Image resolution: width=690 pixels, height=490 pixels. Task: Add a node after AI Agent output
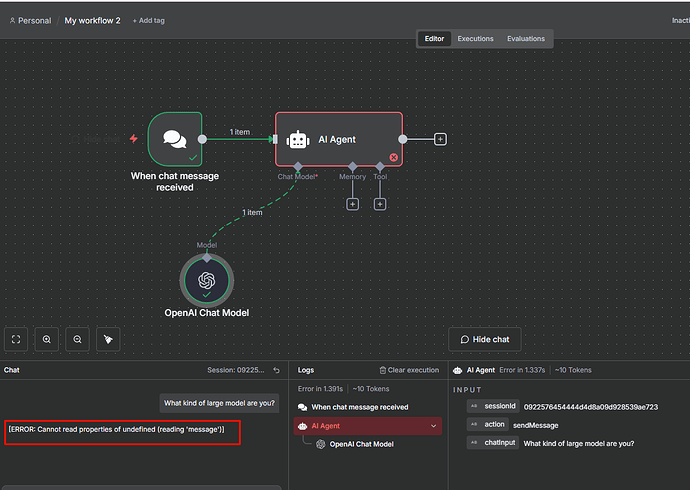(440, 139)
